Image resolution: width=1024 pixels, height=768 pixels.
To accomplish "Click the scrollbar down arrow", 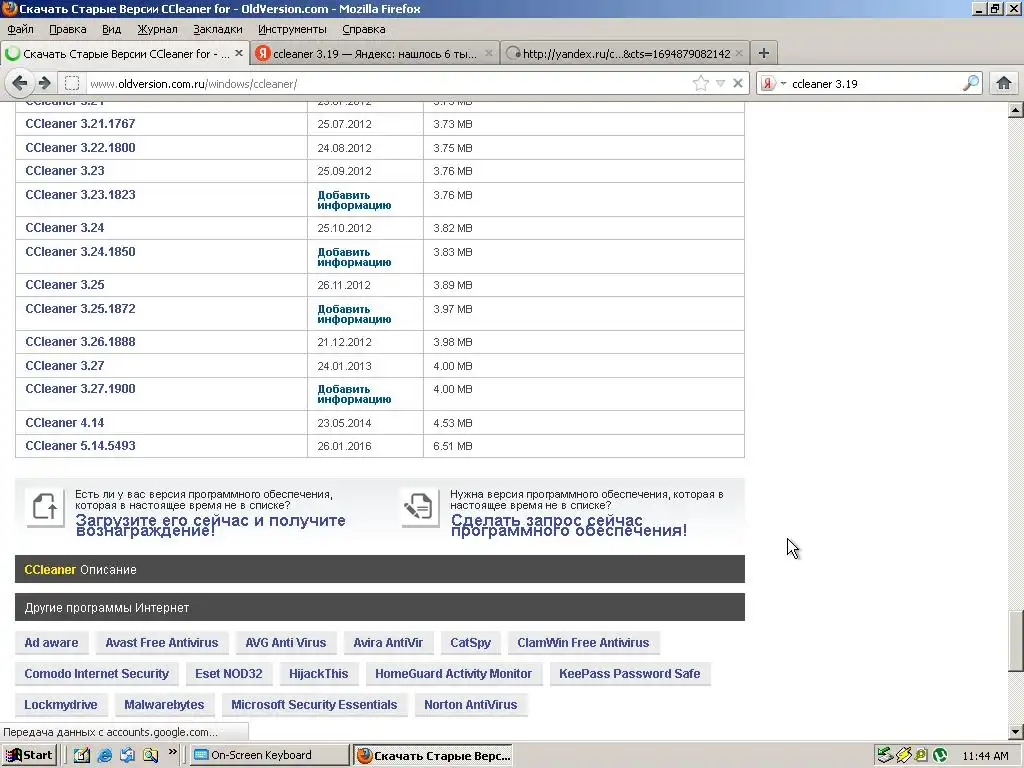I will pos(1016,732).
